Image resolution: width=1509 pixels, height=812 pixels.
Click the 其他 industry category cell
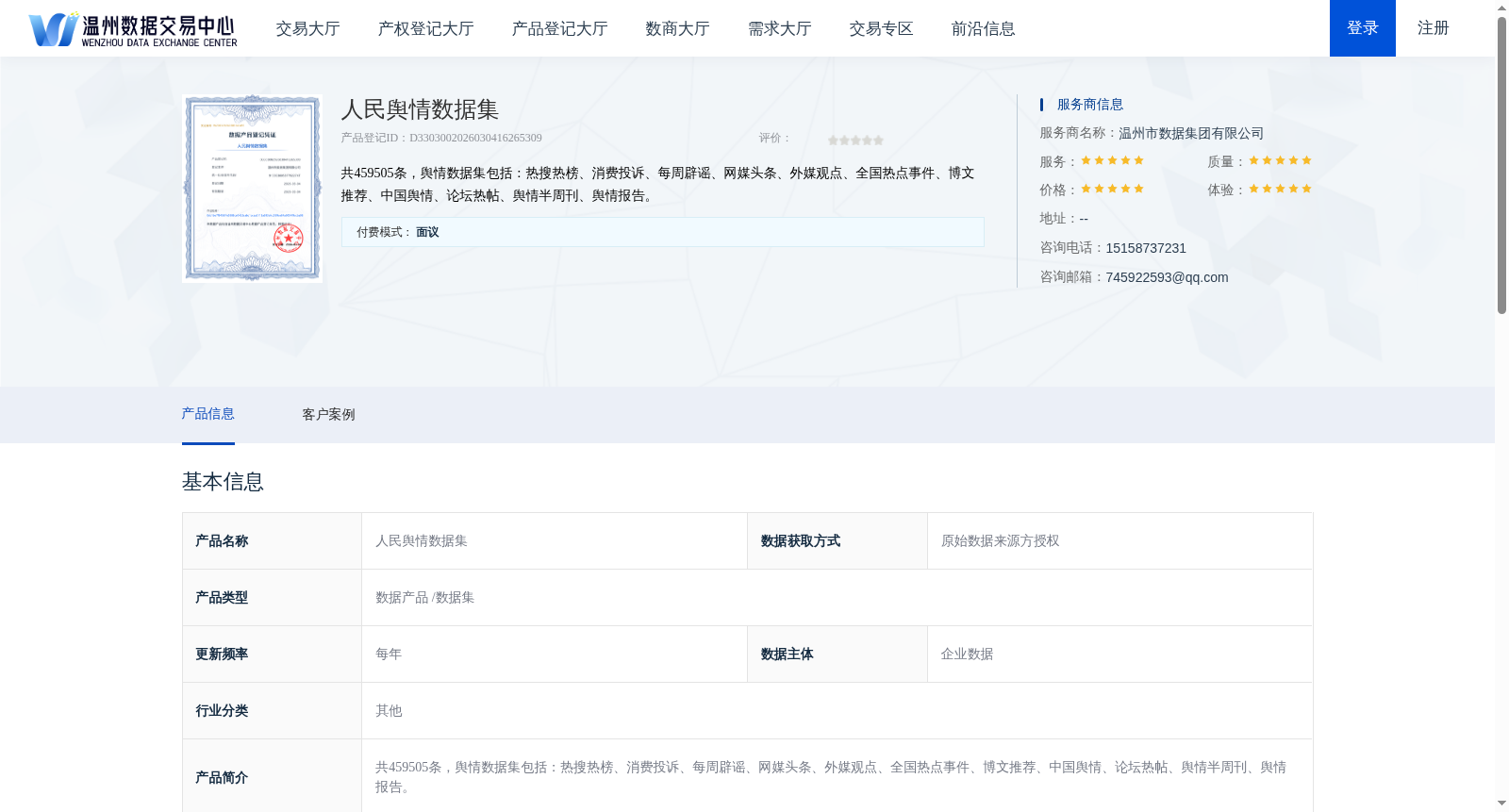[x=837, y=711]
